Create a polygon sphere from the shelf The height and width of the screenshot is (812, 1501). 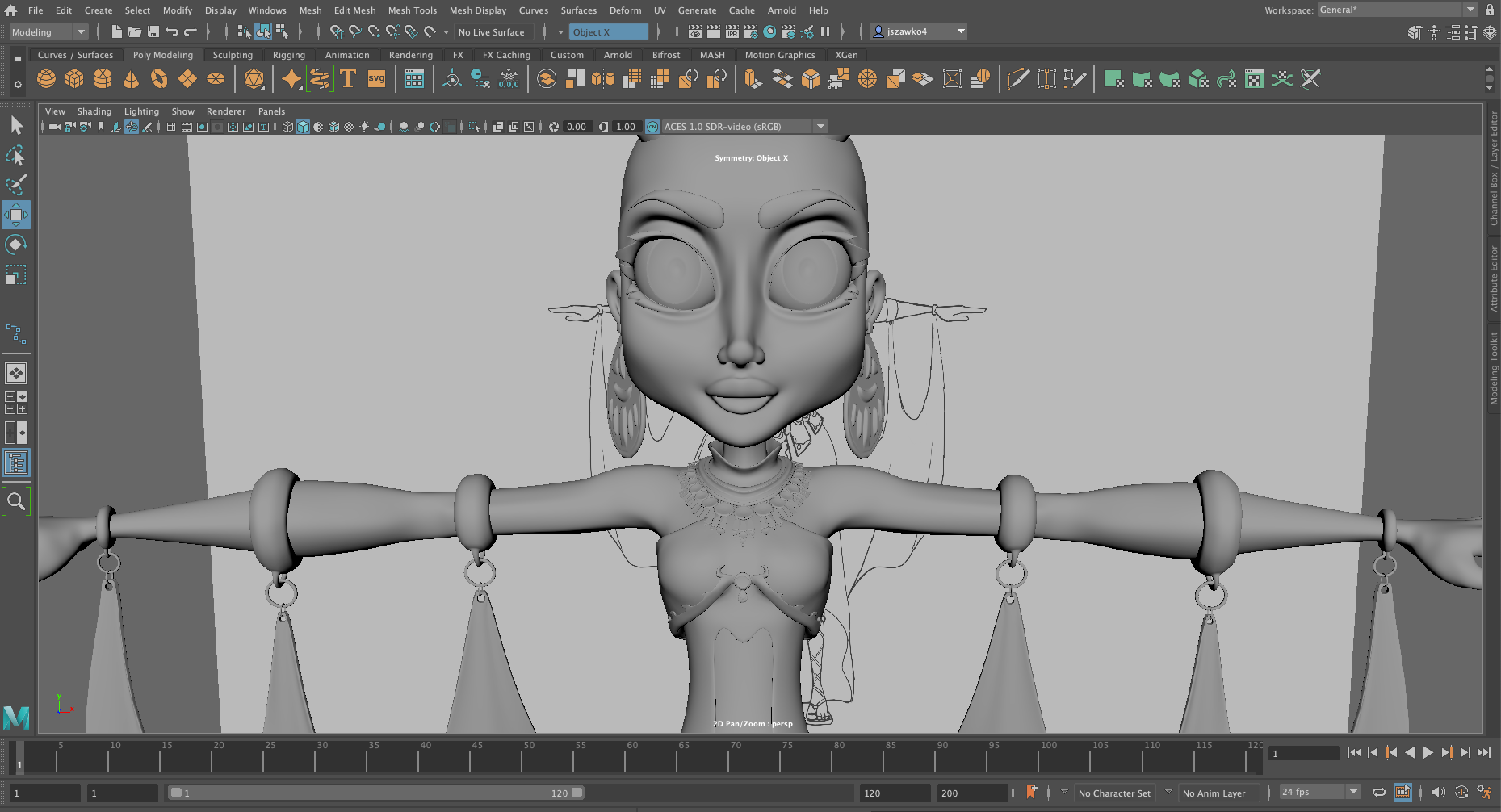(x=47, y=79)
